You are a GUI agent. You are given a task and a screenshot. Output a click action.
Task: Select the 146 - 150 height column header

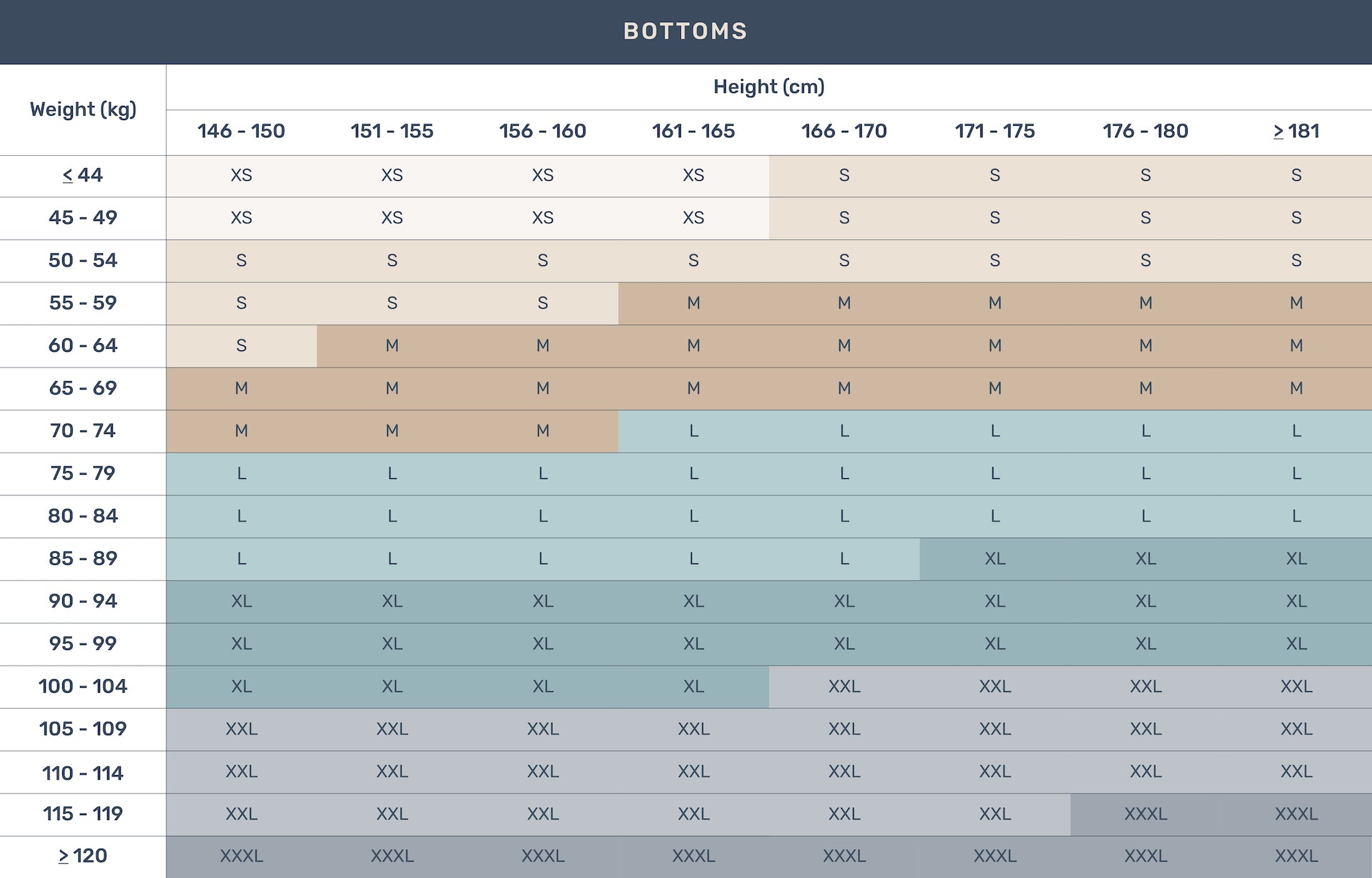pyautogui.click(x=242, y=132)
